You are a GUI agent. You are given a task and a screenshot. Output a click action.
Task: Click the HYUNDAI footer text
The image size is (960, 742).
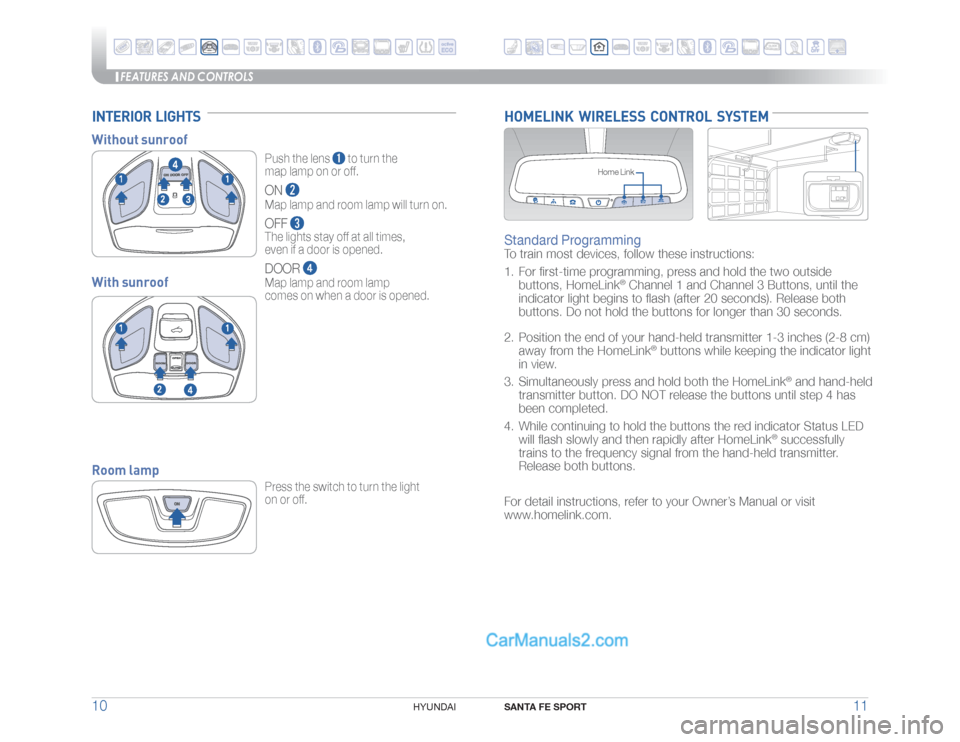pos(434,707)
